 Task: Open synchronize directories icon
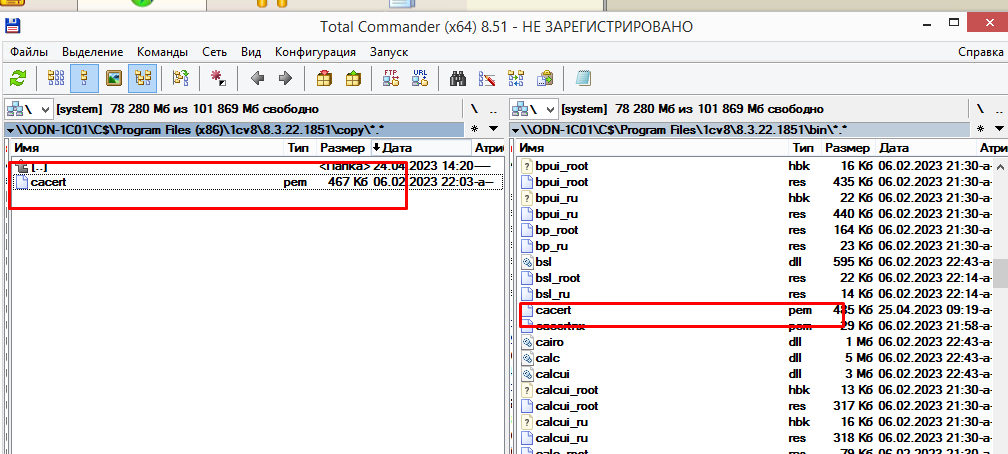point(516,78)
